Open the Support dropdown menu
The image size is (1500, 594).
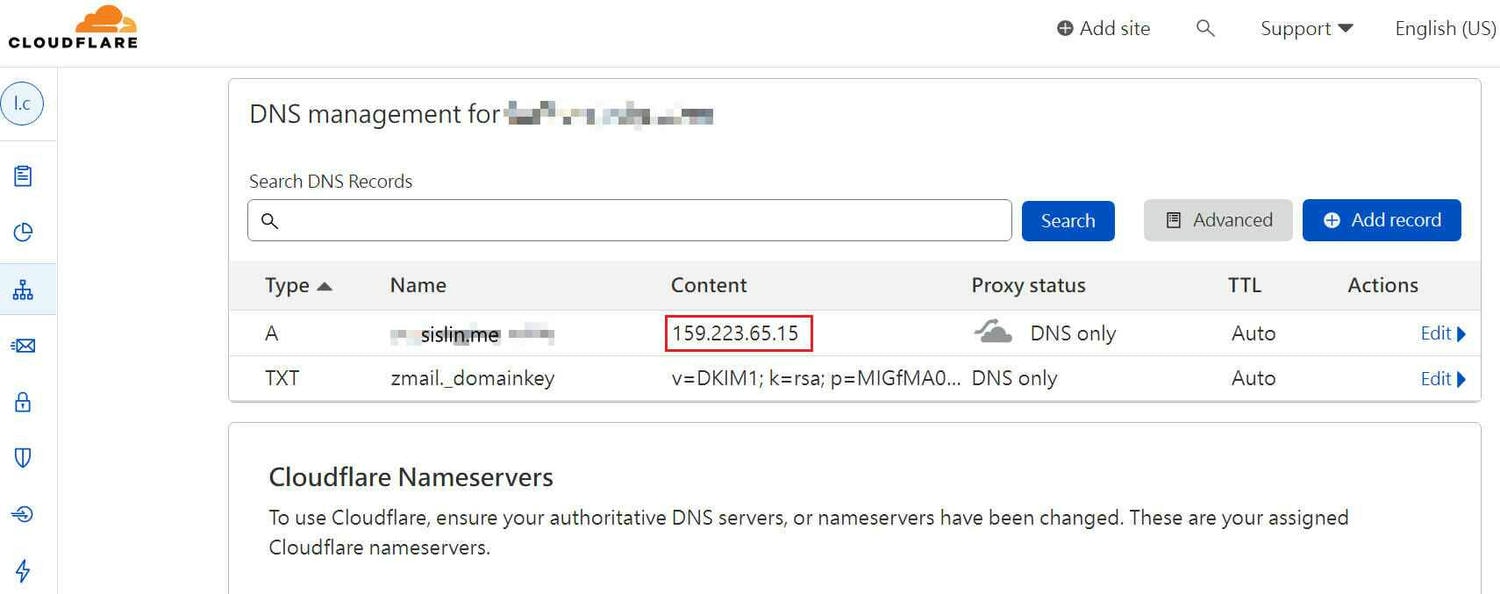pyautogui.click(x=1306, y=28)
